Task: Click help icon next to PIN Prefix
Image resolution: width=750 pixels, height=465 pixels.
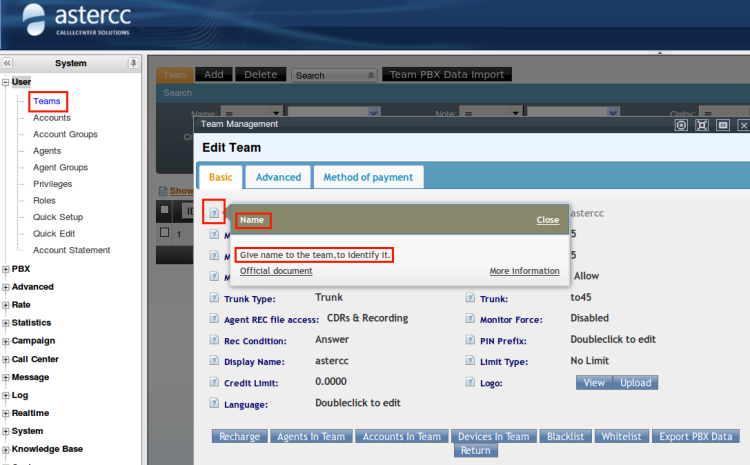Action: click(x=470, y=340)
